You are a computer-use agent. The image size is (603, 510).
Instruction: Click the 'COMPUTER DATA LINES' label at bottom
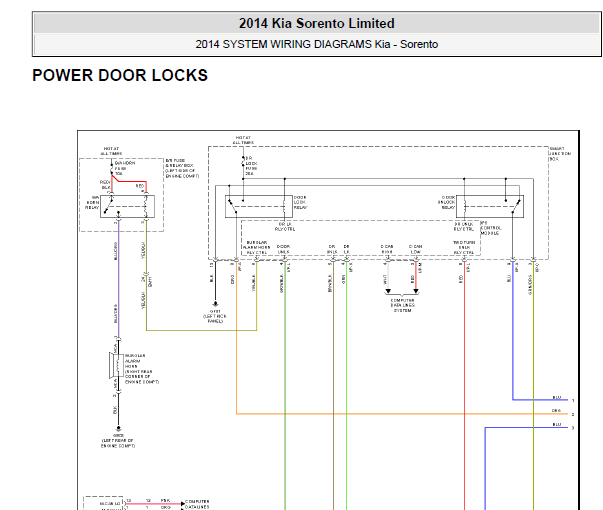[x=197, y=504]
